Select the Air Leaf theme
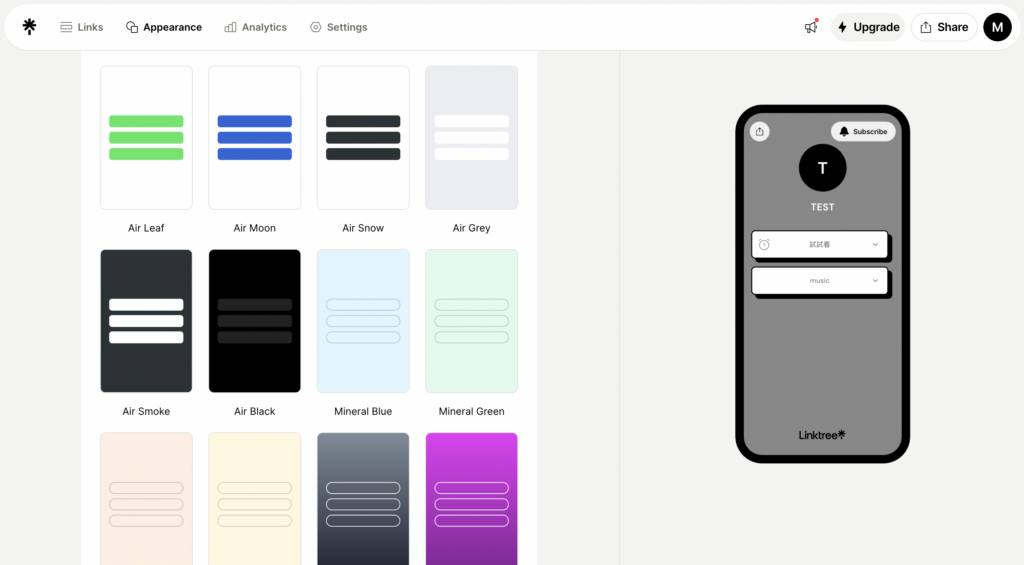 (x=146, y=138)
